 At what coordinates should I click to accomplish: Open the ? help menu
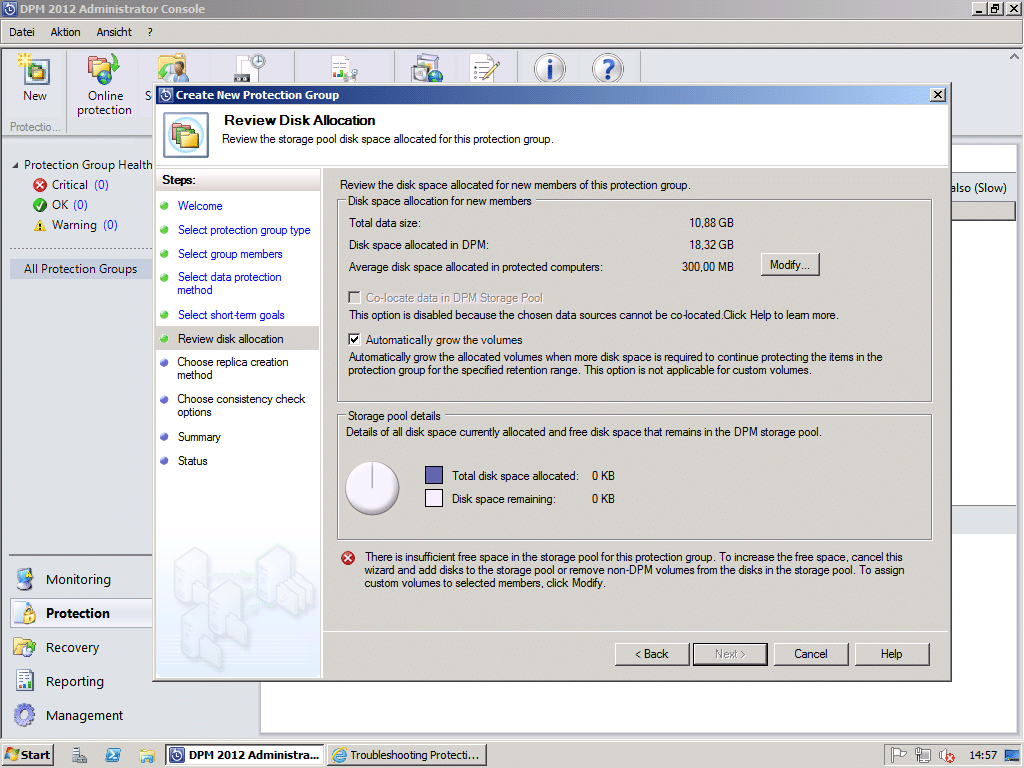[x=150, y=32]
